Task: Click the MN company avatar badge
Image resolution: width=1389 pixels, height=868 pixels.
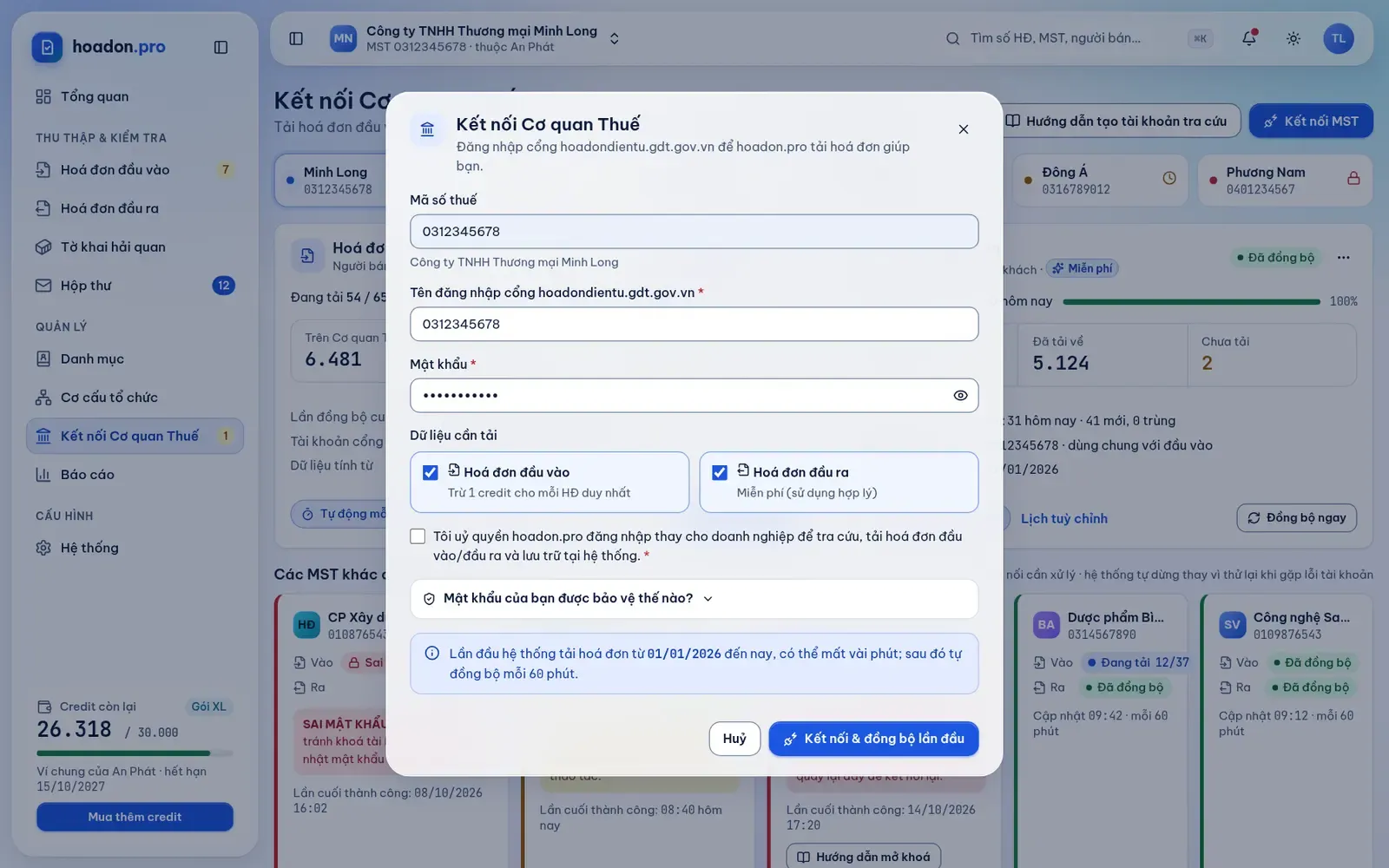Action: 344,38
